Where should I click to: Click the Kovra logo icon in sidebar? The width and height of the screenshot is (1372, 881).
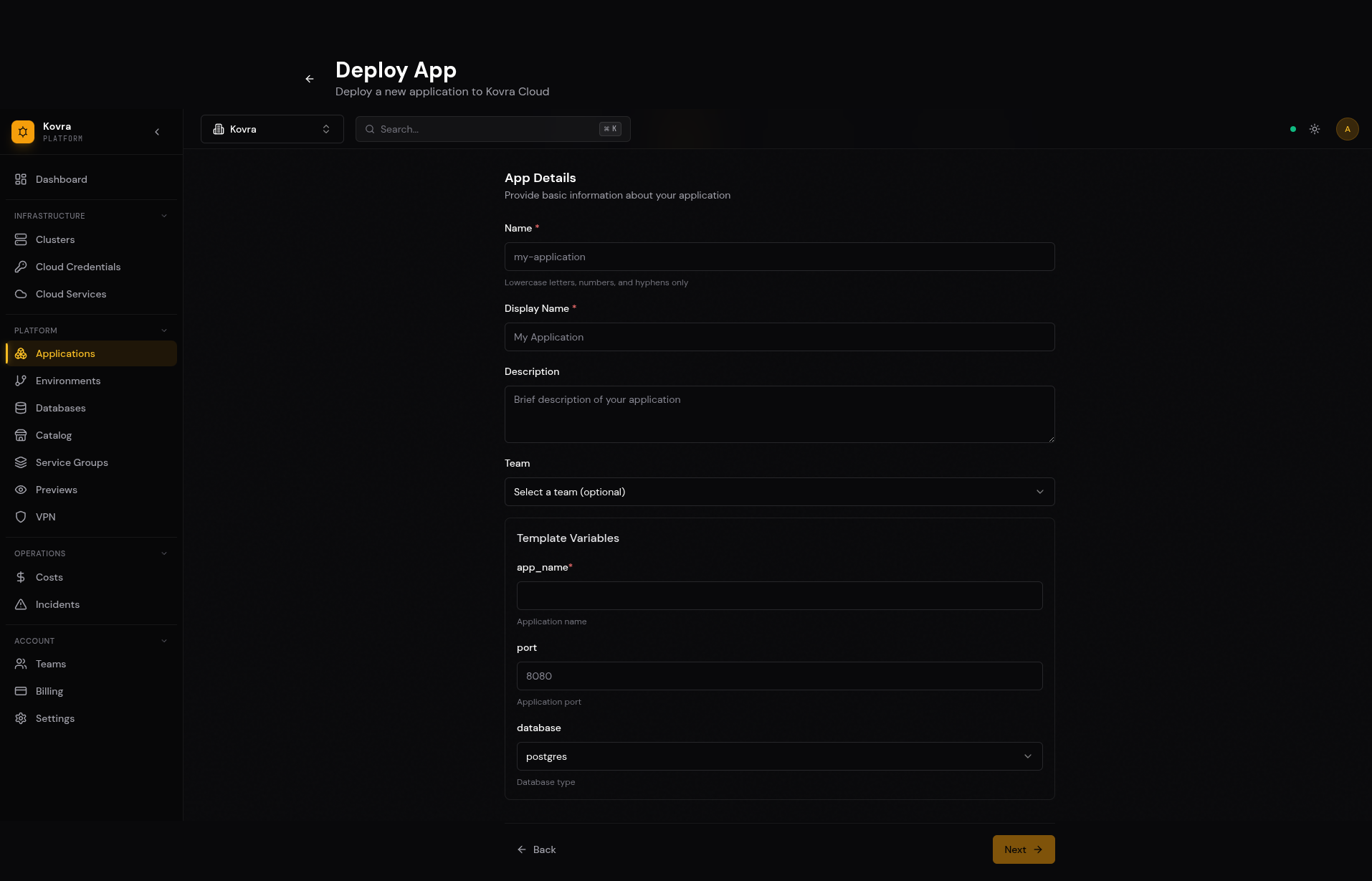tap(23, 132)
